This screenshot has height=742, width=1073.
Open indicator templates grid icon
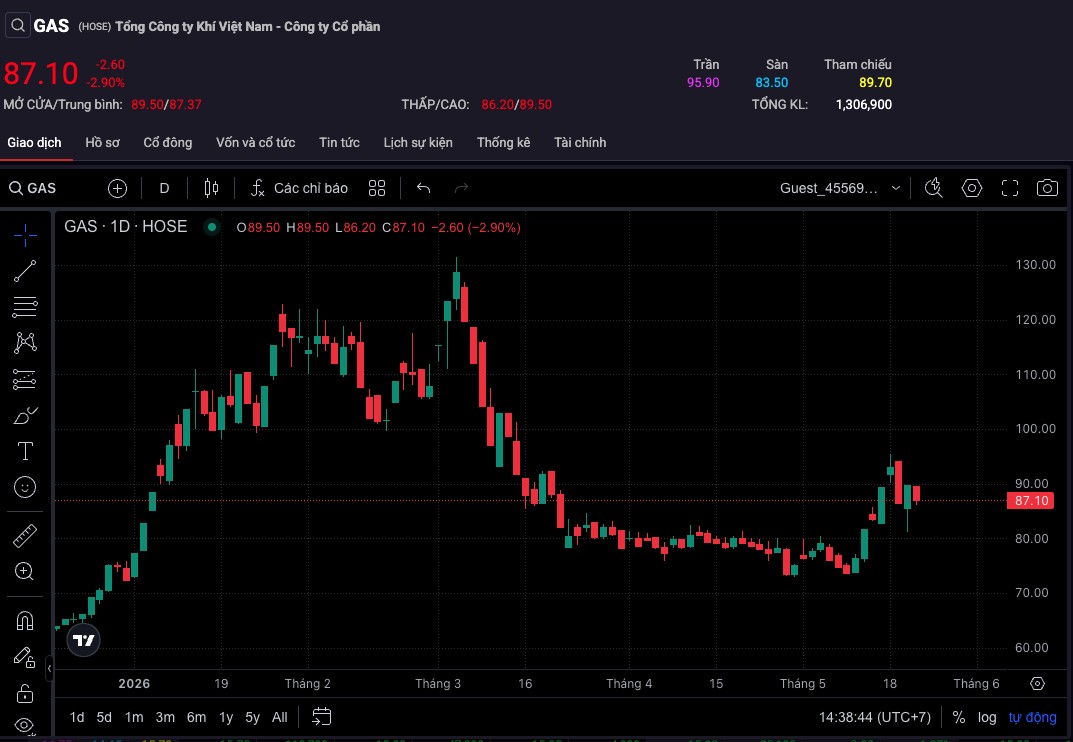point(377,188)
